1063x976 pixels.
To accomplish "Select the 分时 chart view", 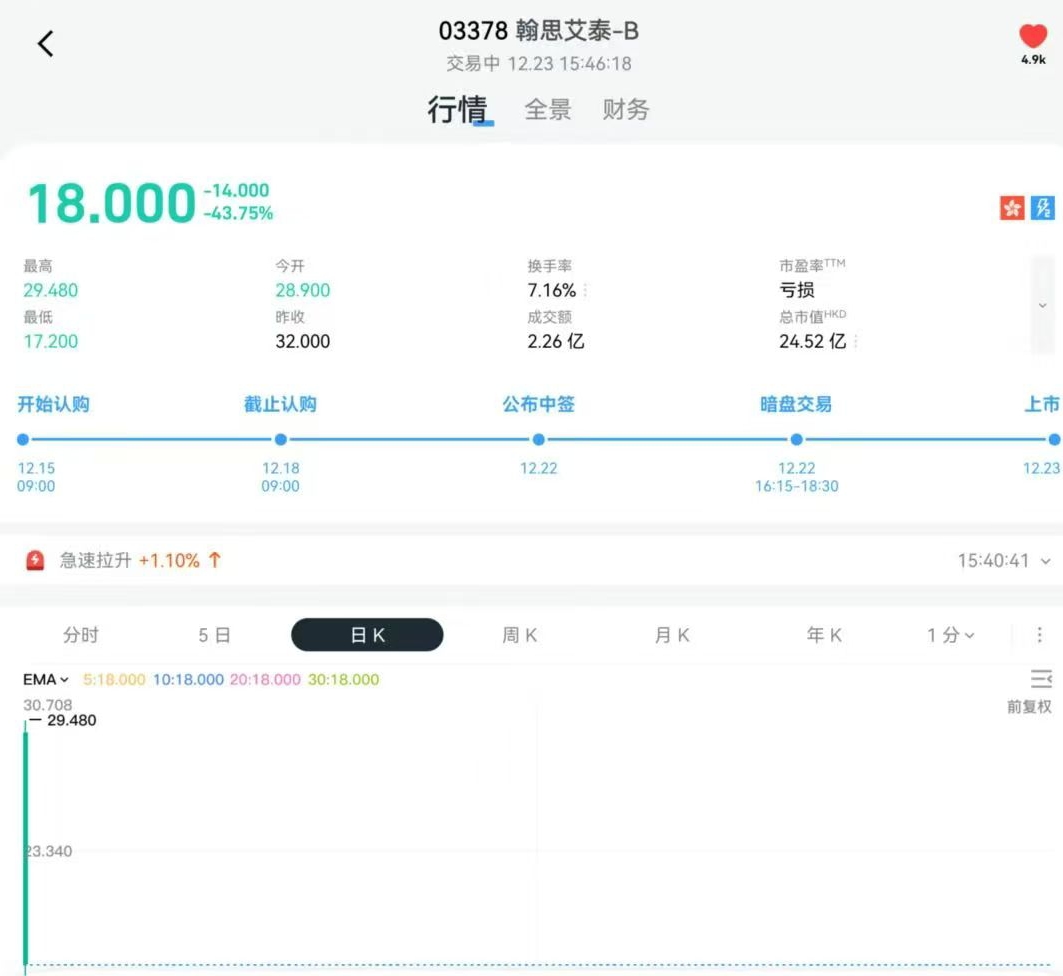I will [81, 635].
